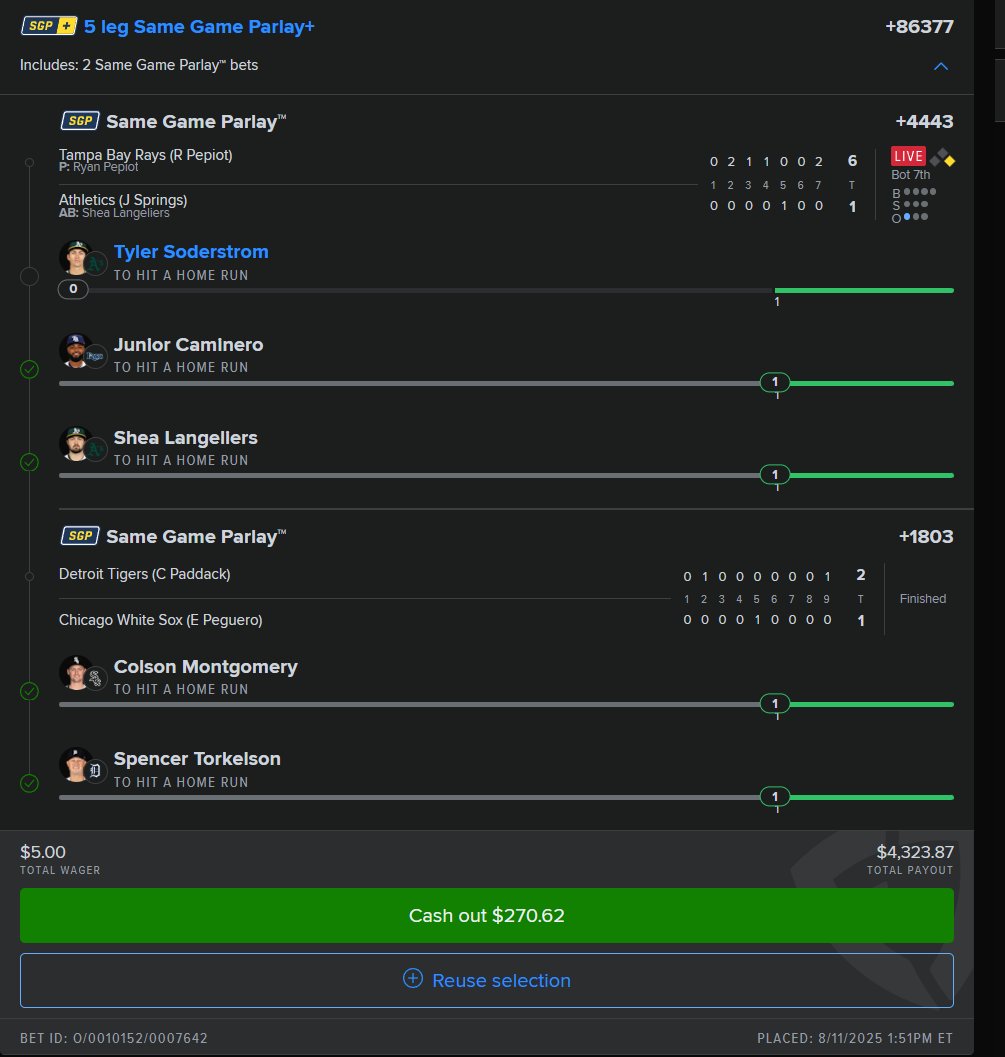1005x1057 pixels.
Task: Click 'AB: Shea Langeliers' at-bat label
Action: (114, 213)
